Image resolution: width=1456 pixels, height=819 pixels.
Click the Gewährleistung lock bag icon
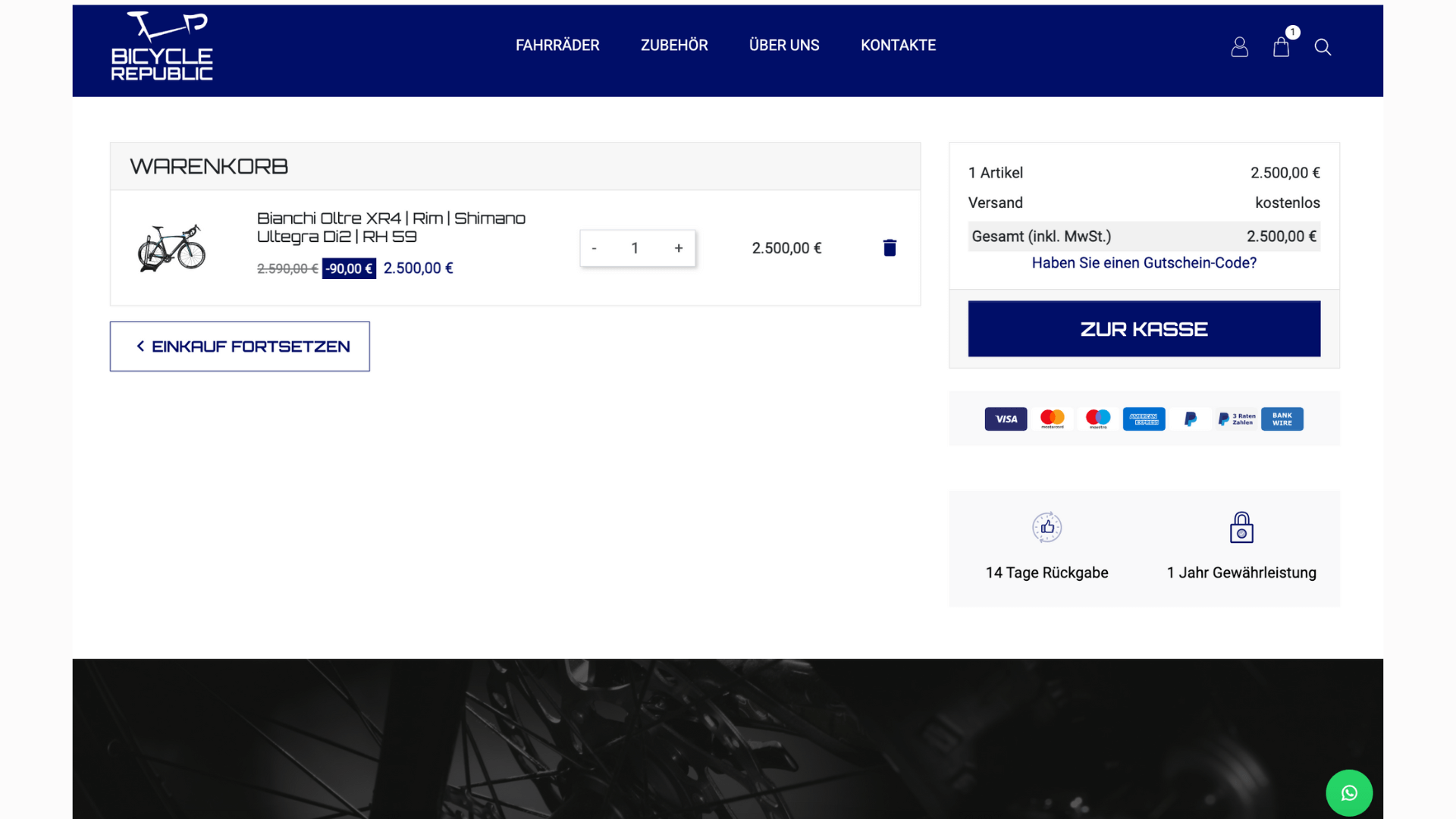tap(1241, 527)
